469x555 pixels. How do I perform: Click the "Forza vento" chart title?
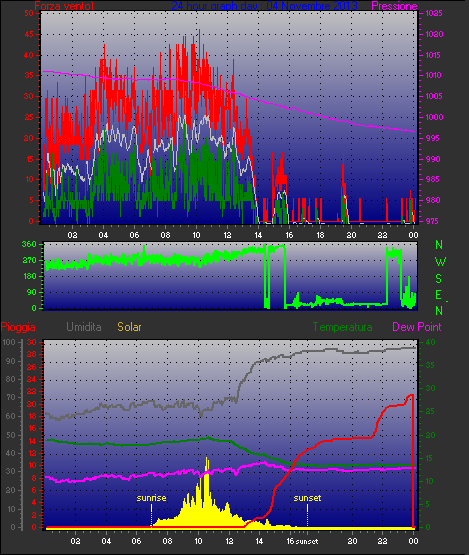(64, 6)
